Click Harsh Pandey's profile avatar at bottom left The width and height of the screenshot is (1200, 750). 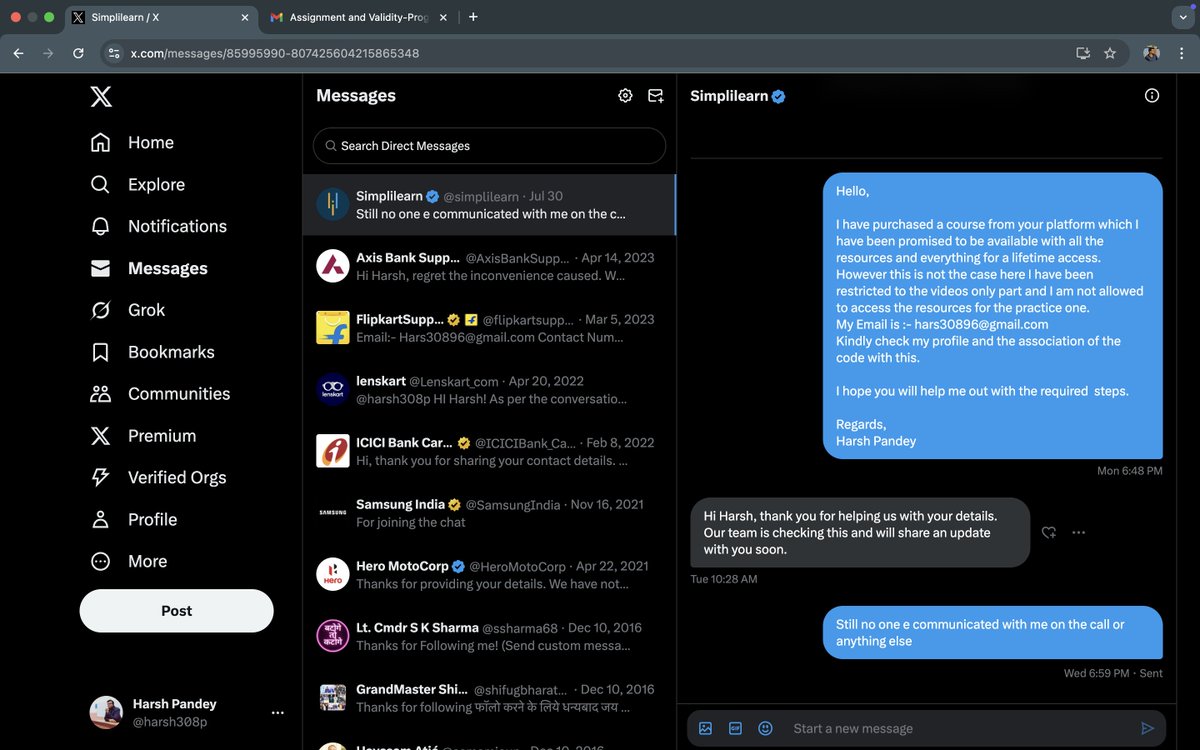(106, 713)
